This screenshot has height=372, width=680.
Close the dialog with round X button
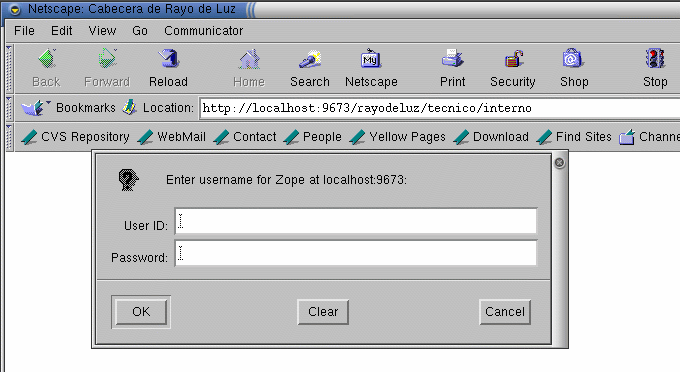(x=559, y=163)
